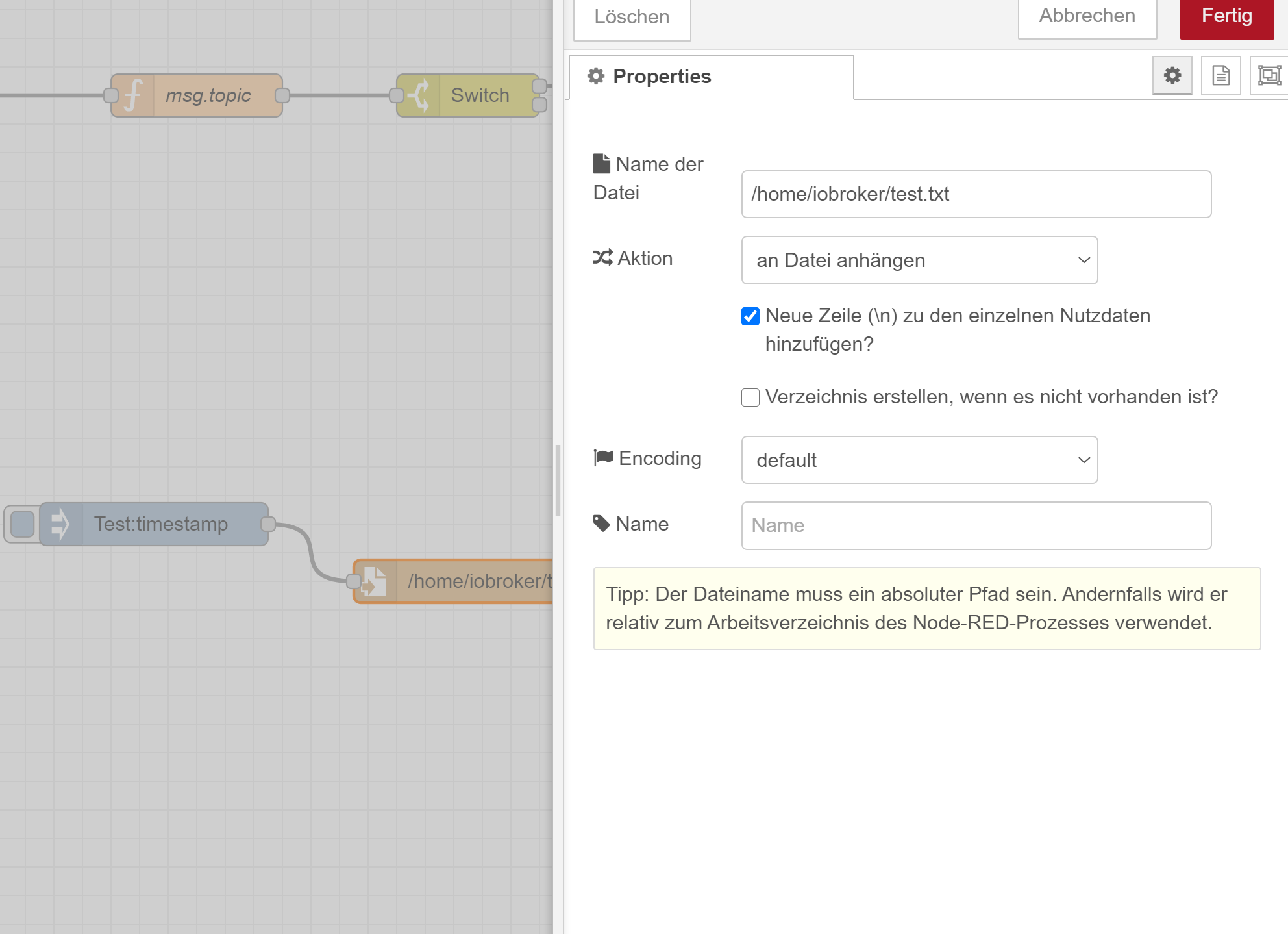Open the Aktion dropdown
The width and height of the screenshot is (1288, 934).
click(x=919, y=260)
